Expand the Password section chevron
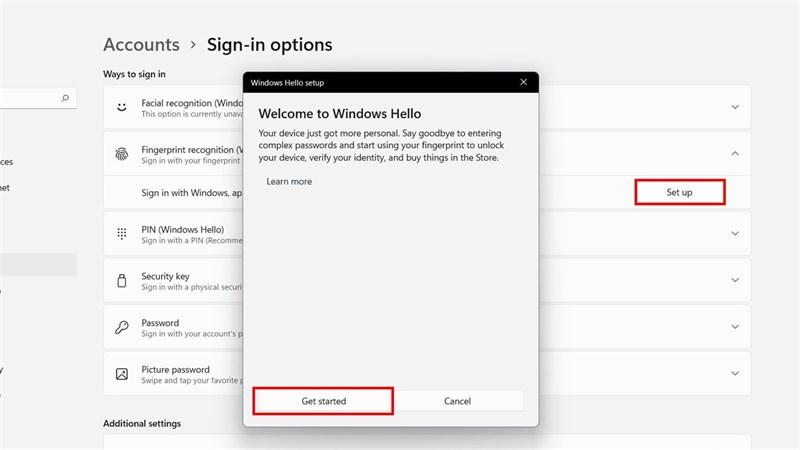800x450 pixels. (735, 327)
